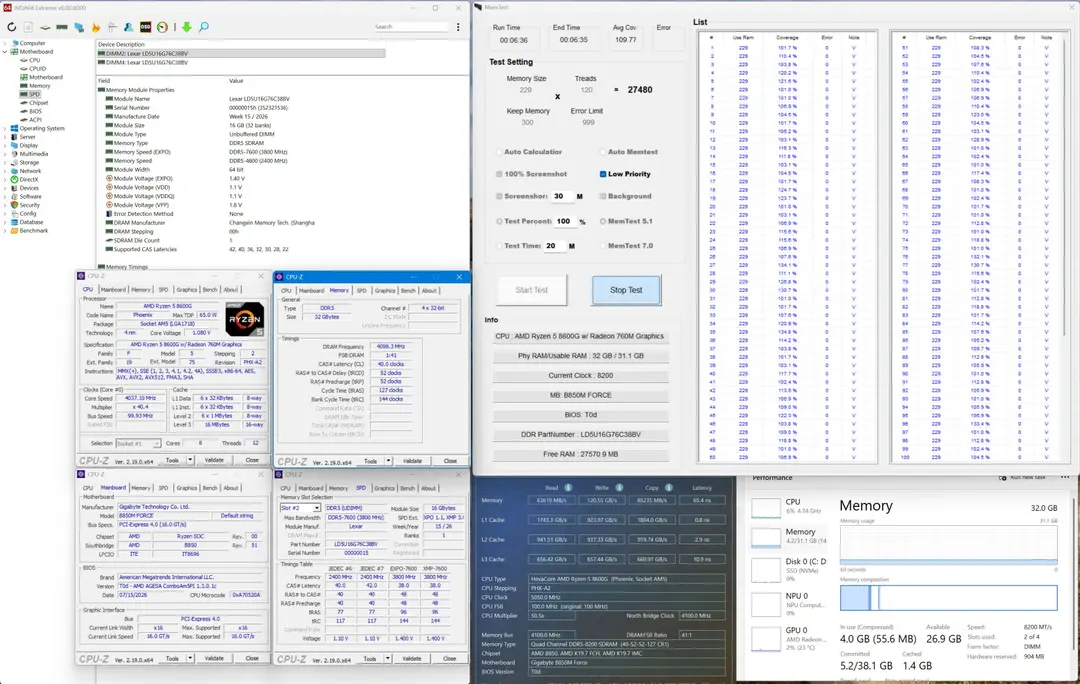The height and width of the screenshot is (684, 1080).
Task: Select Security node in AIDA64 tree
Action: [30, 205]
